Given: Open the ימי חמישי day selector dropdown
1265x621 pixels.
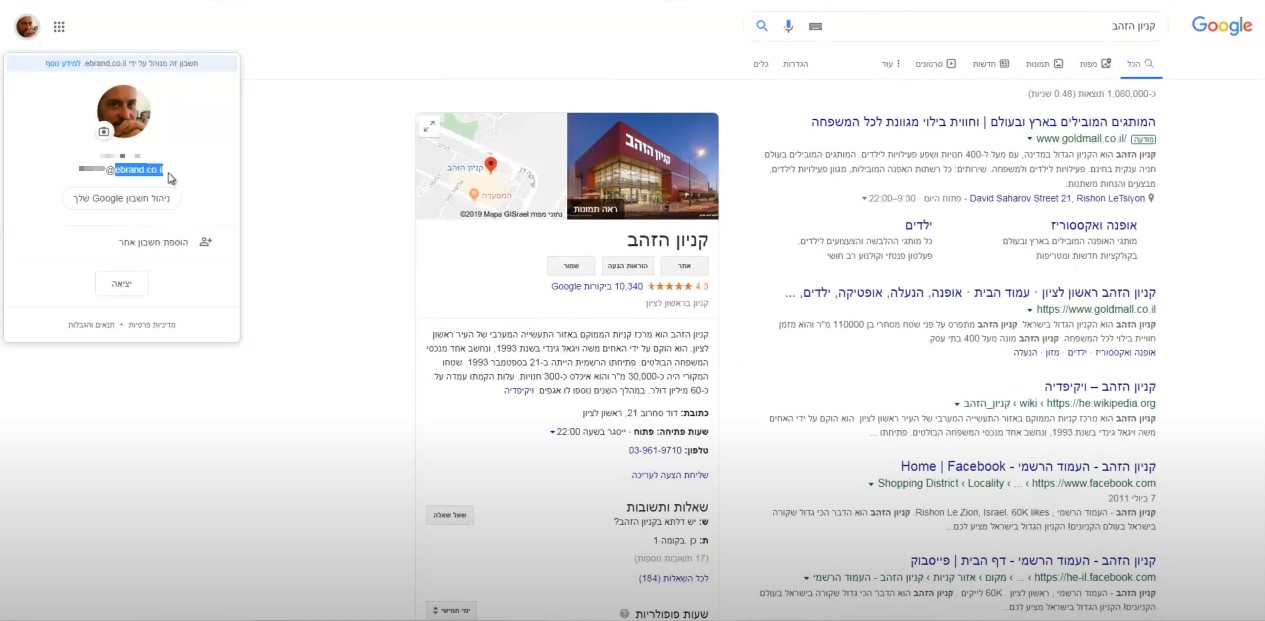Looking at the screenshot, I should [x=450, y=610].
